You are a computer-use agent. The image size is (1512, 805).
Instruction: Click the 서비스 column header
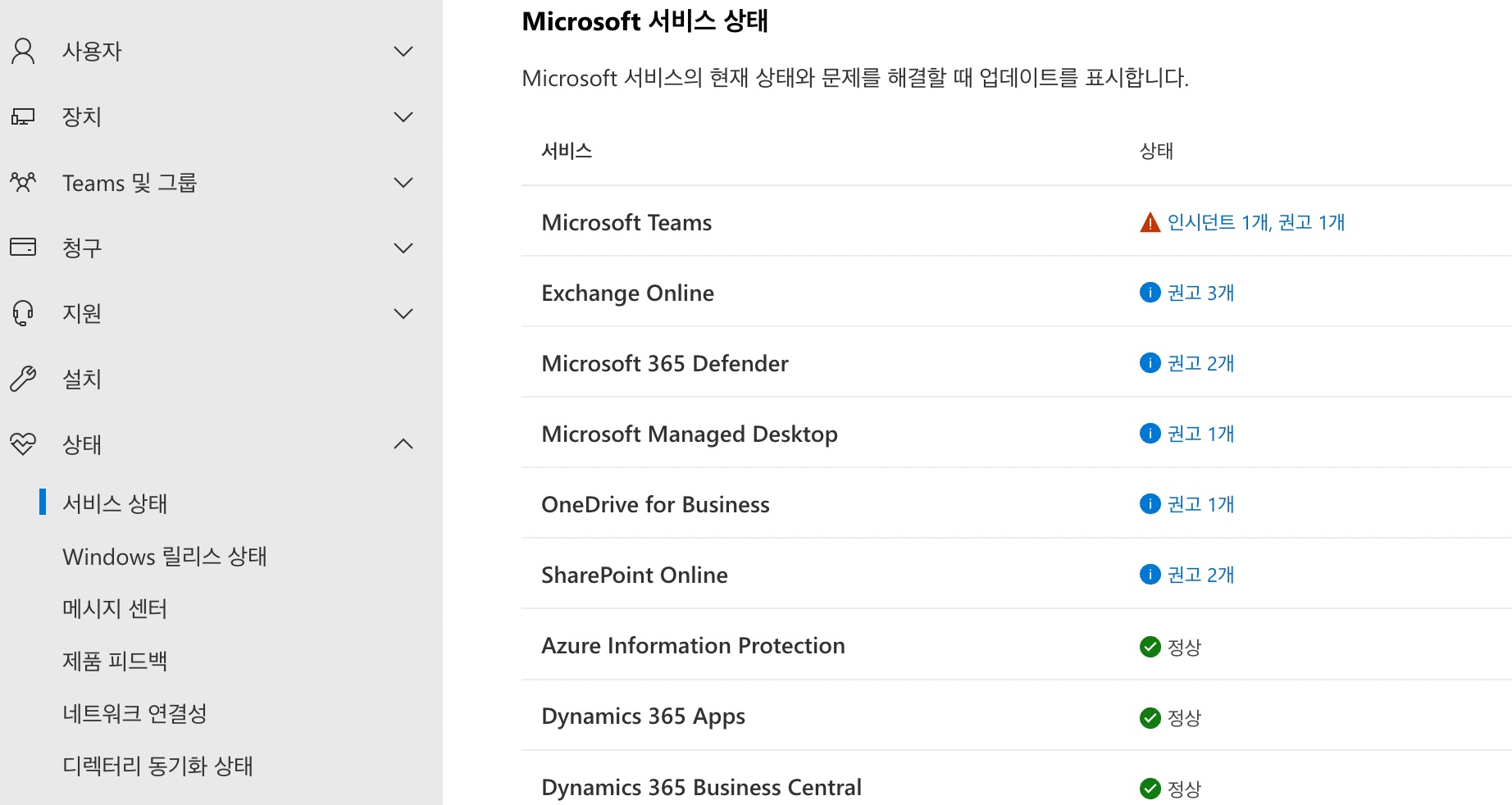tap(567, 151)
